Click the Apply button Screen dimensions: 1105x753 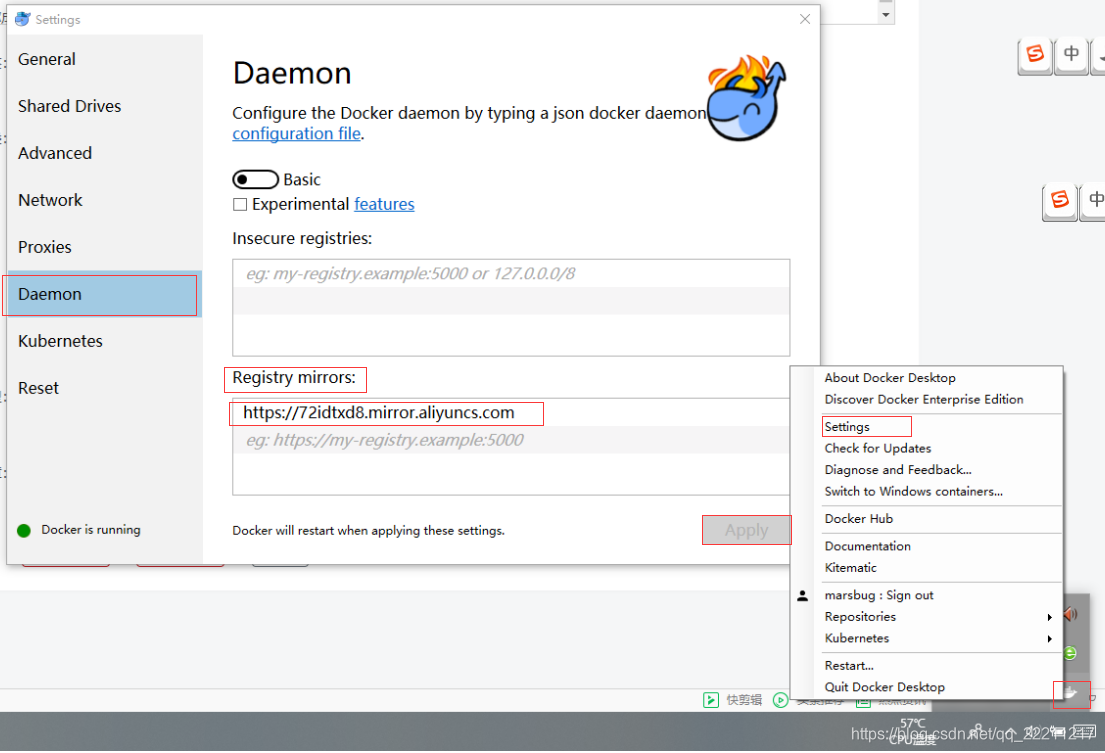[746, 530]
